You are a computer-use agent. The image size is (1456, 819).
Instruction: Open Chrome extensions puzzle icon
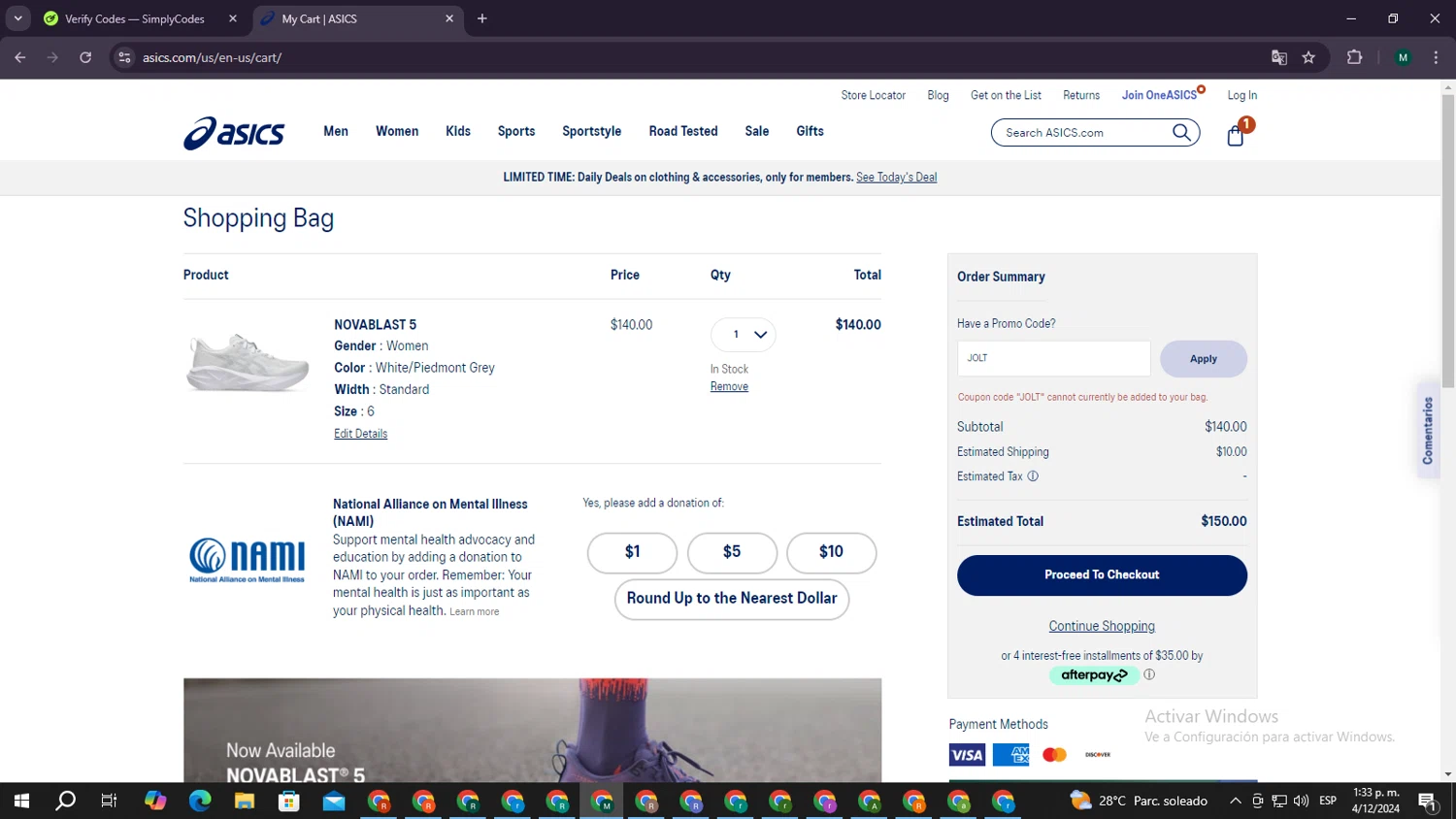[1355, 57]
